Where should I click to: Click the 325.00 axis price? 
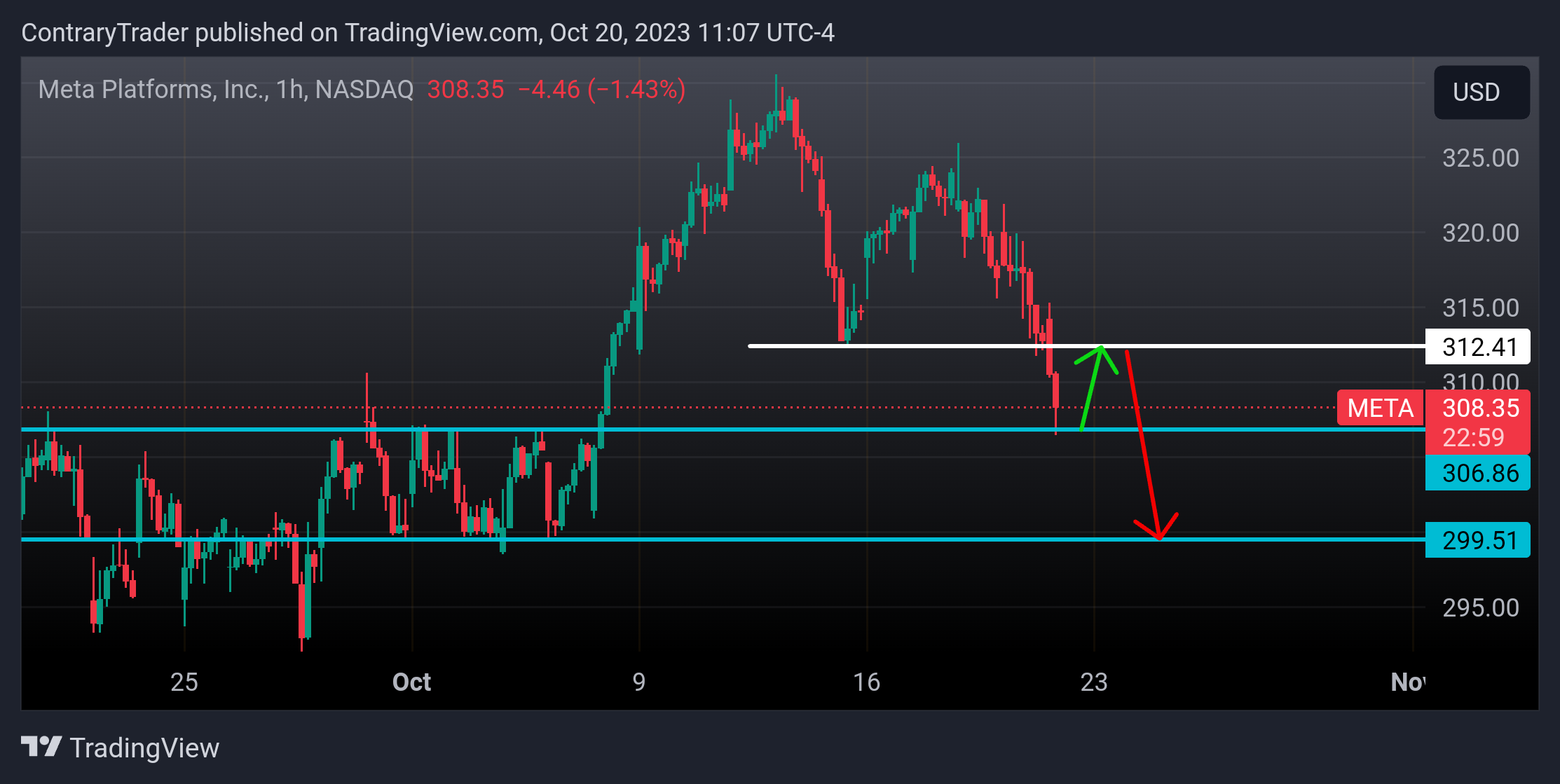point(1480,158)
